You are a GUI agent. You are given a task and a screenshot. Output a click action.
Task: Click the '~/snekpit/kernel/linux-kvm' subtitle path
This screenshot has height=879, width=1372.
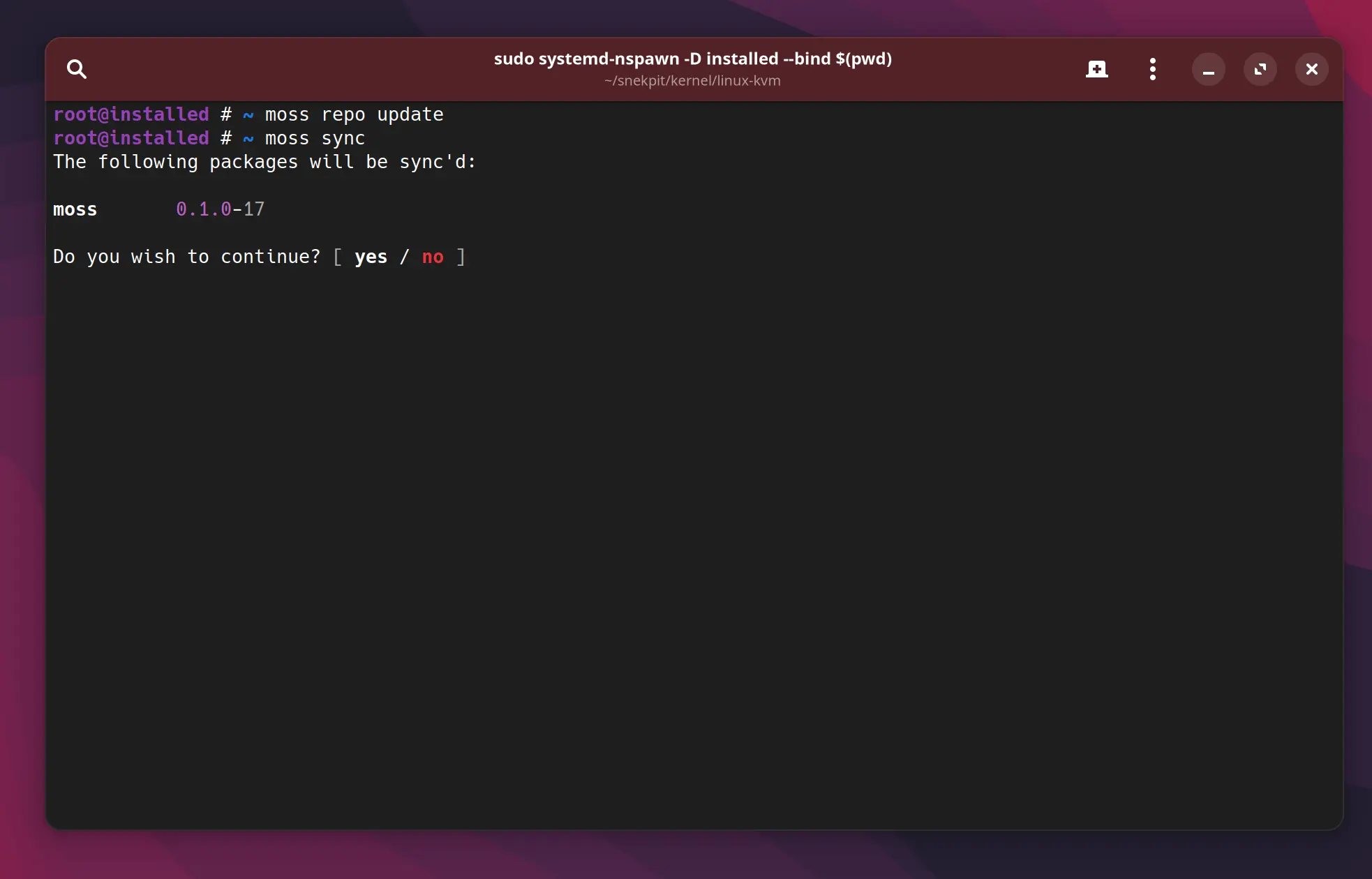692,81
